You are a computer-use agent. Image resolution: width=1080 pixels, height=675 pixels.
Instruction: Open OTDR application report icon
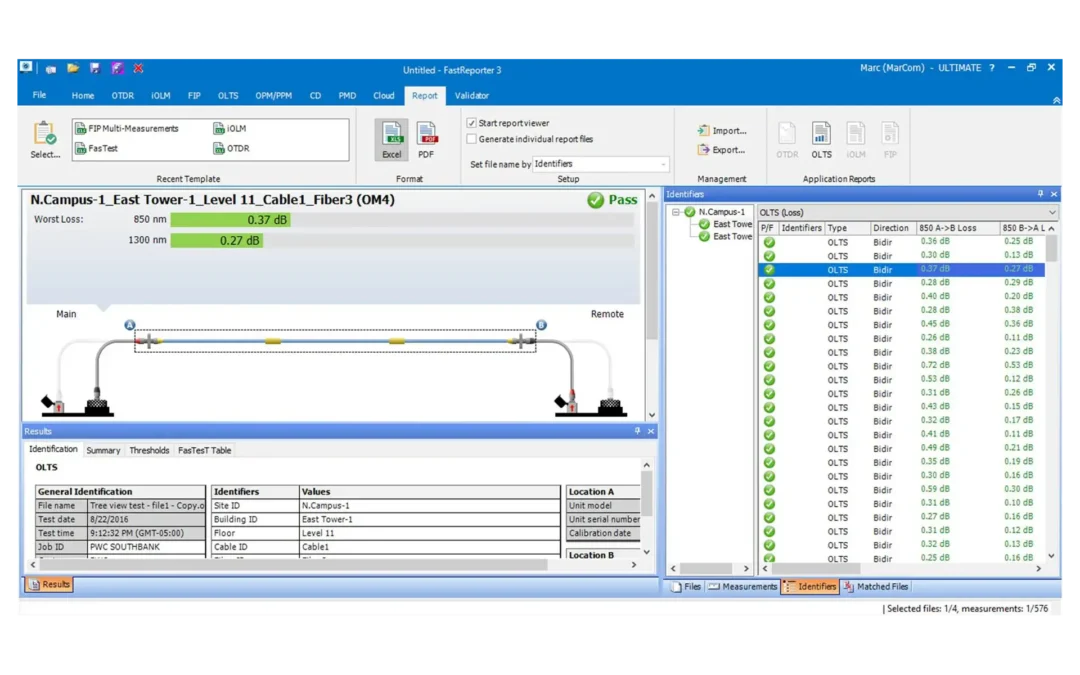tap(787, 141)
